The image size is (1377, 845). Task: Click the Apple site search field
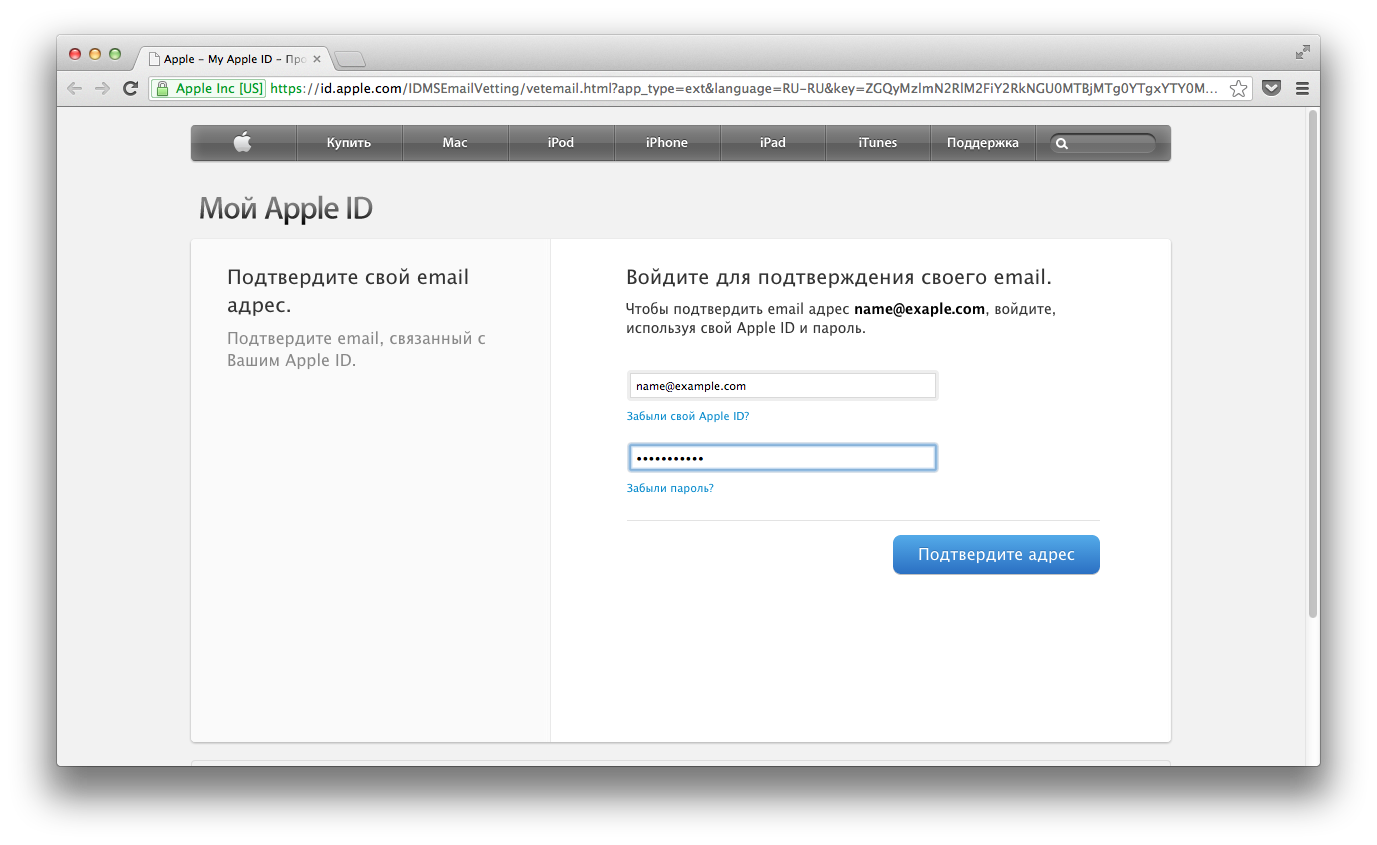[1103, 144]
